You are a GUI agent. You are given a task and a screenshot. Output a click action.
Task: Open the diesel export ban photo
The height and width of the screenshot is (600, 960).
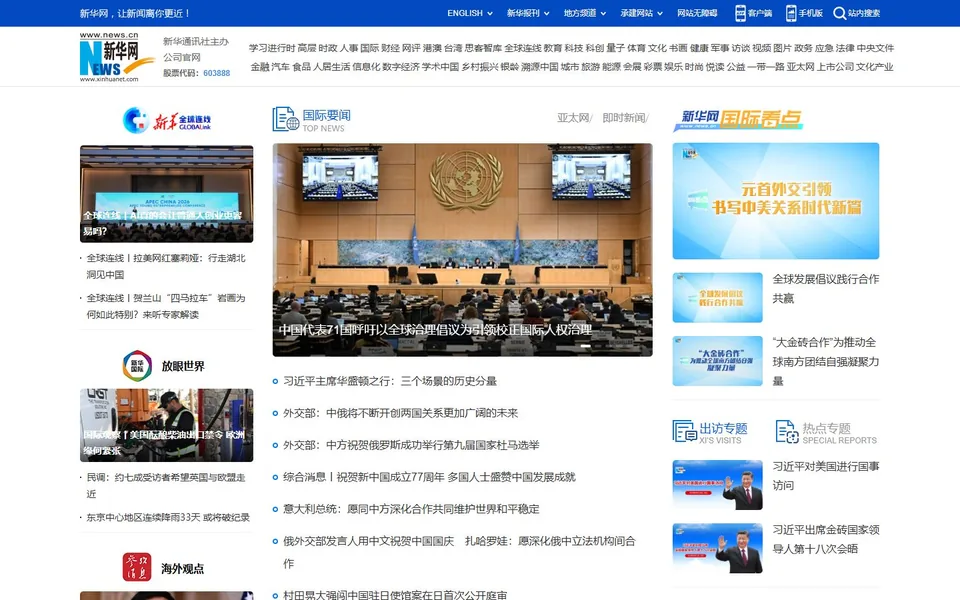point(167,425)
